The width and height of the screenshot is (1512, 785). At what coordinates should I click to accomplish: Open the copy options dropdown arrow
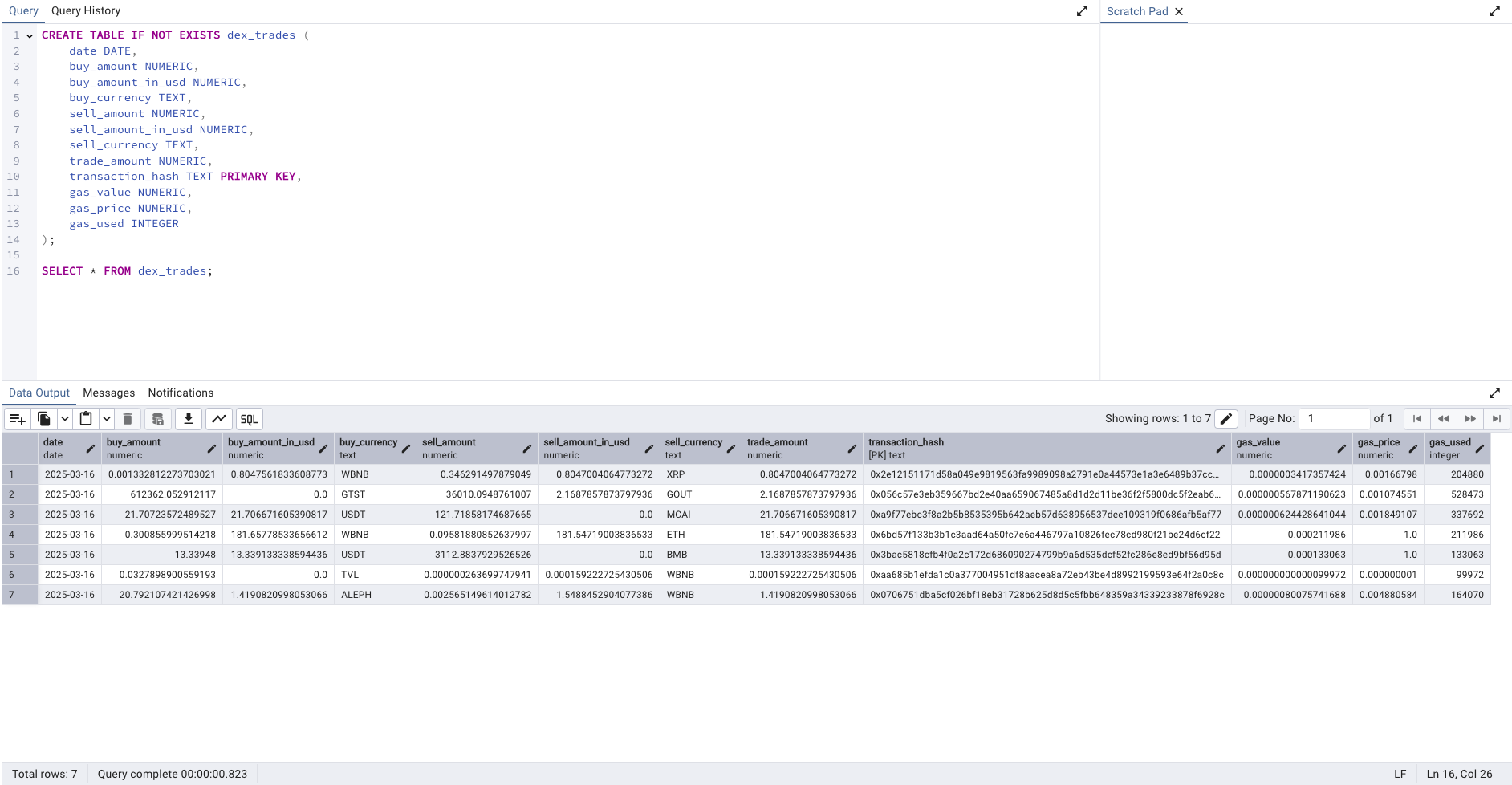pos(64,419)
